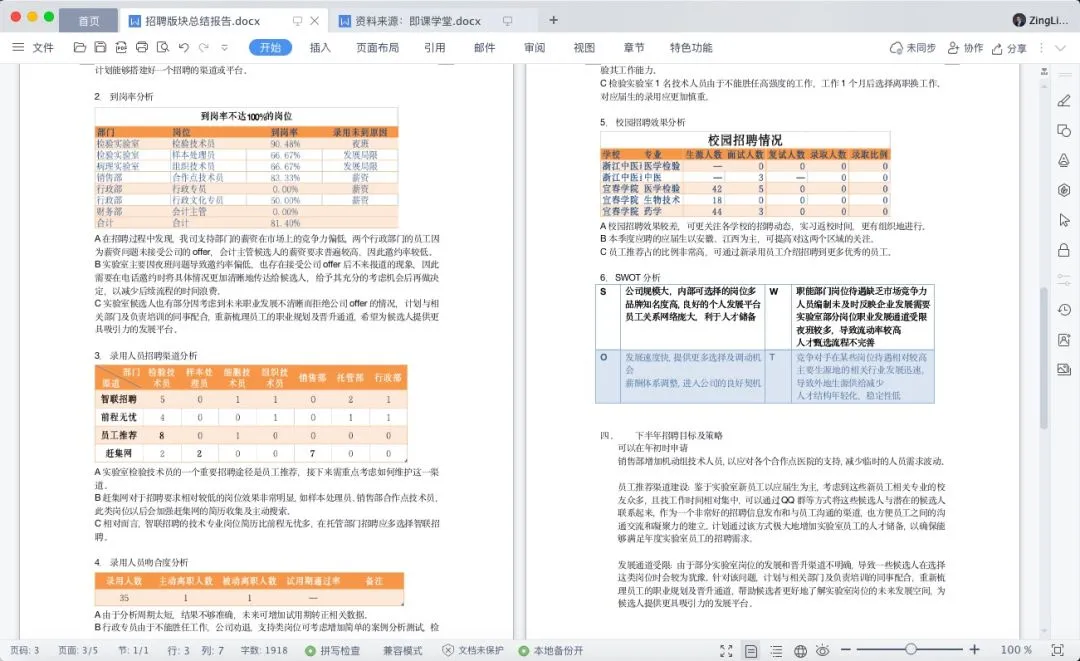Select the pen edit tool in sidebar
1080x661 pixels.
(1064, 101)
